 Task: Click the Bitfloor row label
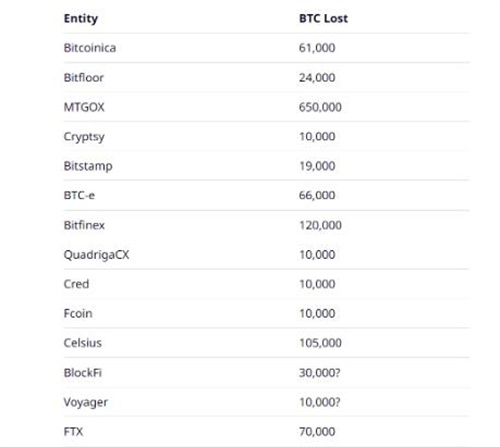tap(84, 77)
